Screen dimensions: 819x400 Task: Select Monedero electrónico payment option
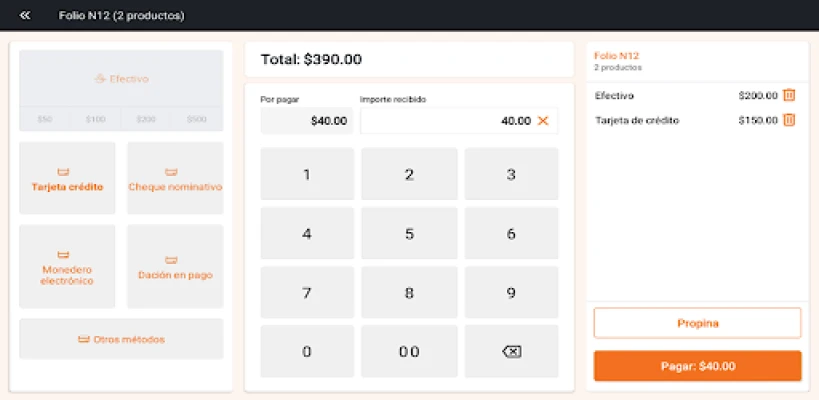pos(67,266)
